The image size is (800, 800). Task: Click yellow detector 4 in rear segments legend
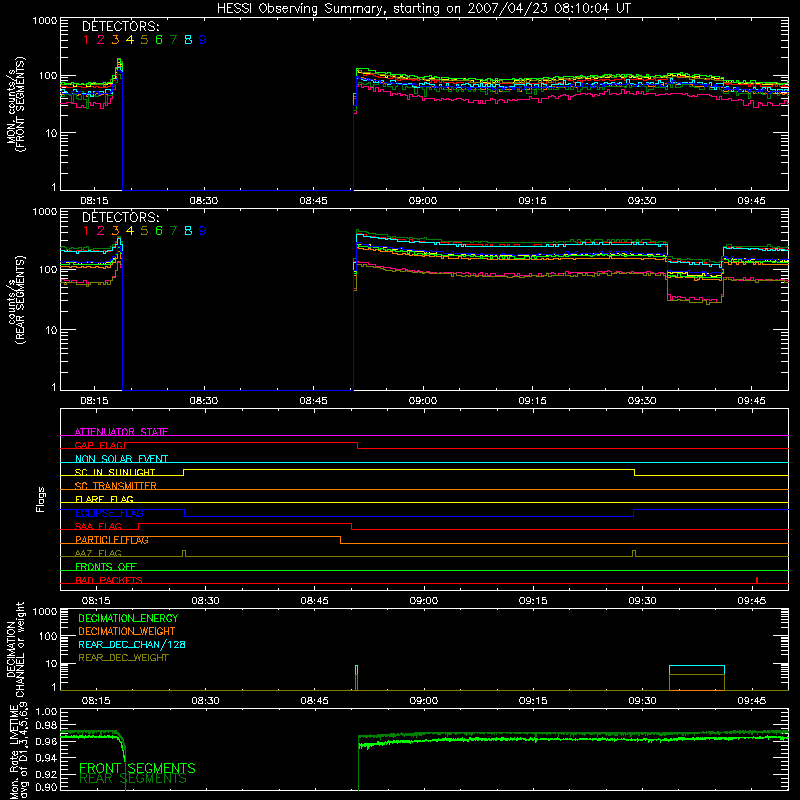(x=130, y=231)
